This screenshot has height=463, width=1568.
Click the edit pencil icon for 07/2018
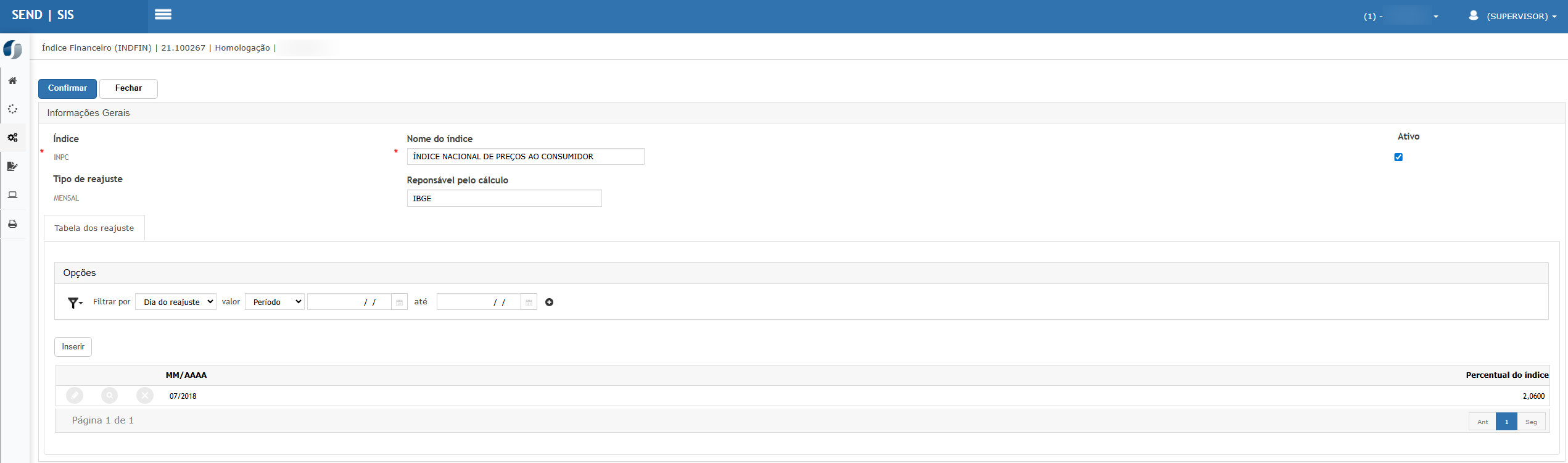point(75,396)
